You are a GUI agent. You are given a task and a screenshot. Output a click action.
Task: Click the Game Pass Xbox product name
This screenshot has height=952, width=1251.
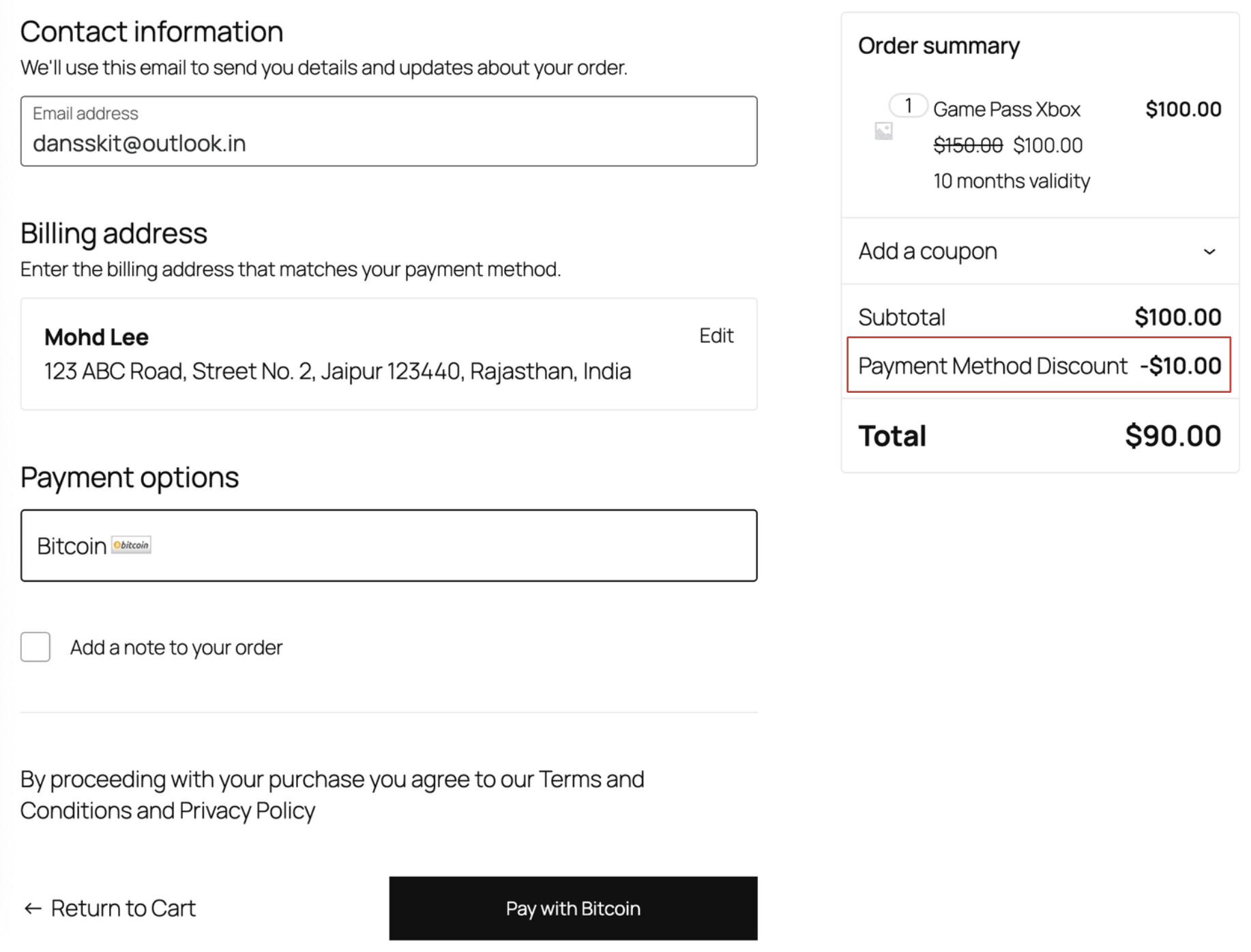tap(1006, 109)
